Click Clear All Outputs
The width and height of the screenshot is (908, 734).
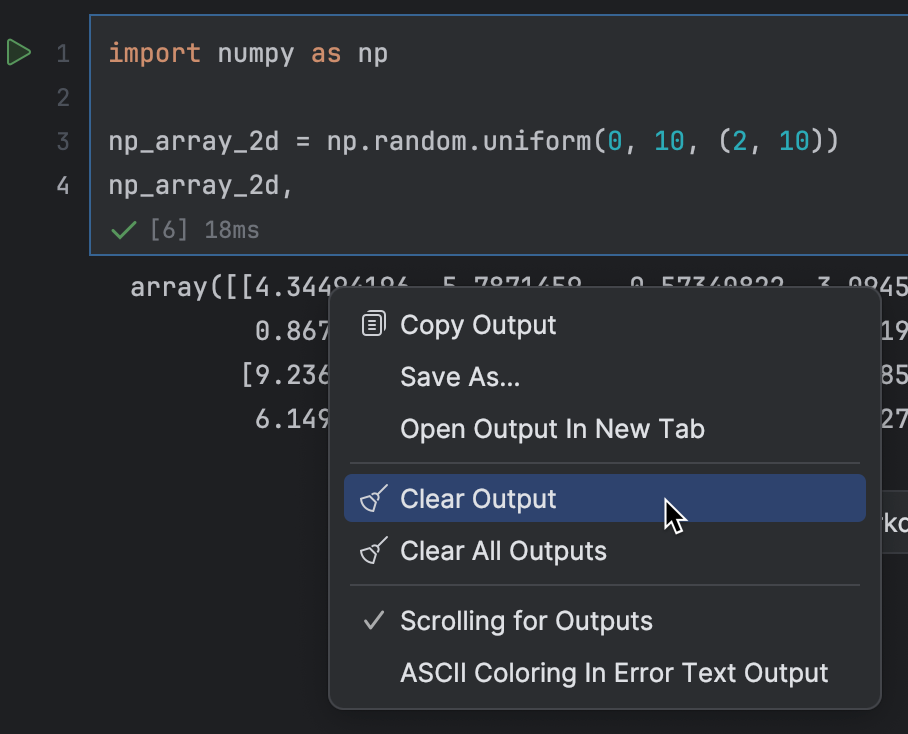[x=504, y=550]
